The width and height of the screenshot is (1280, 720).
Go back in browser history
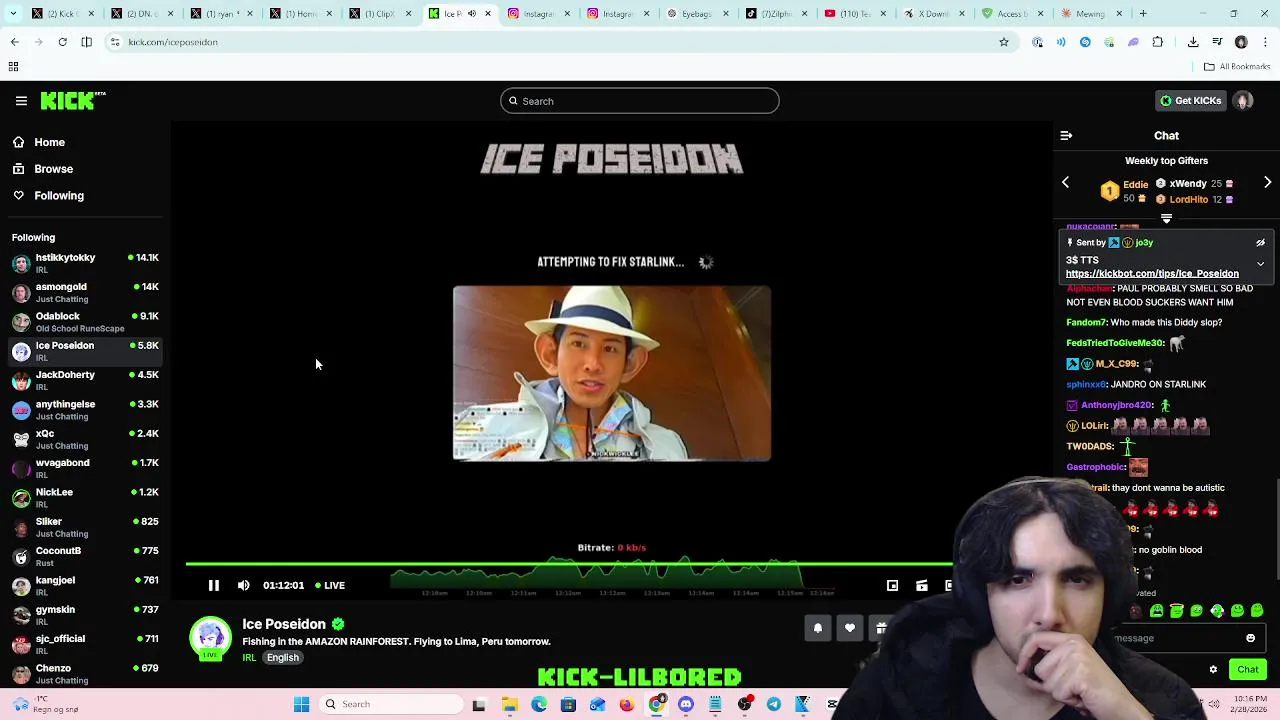tap(14, 42)
